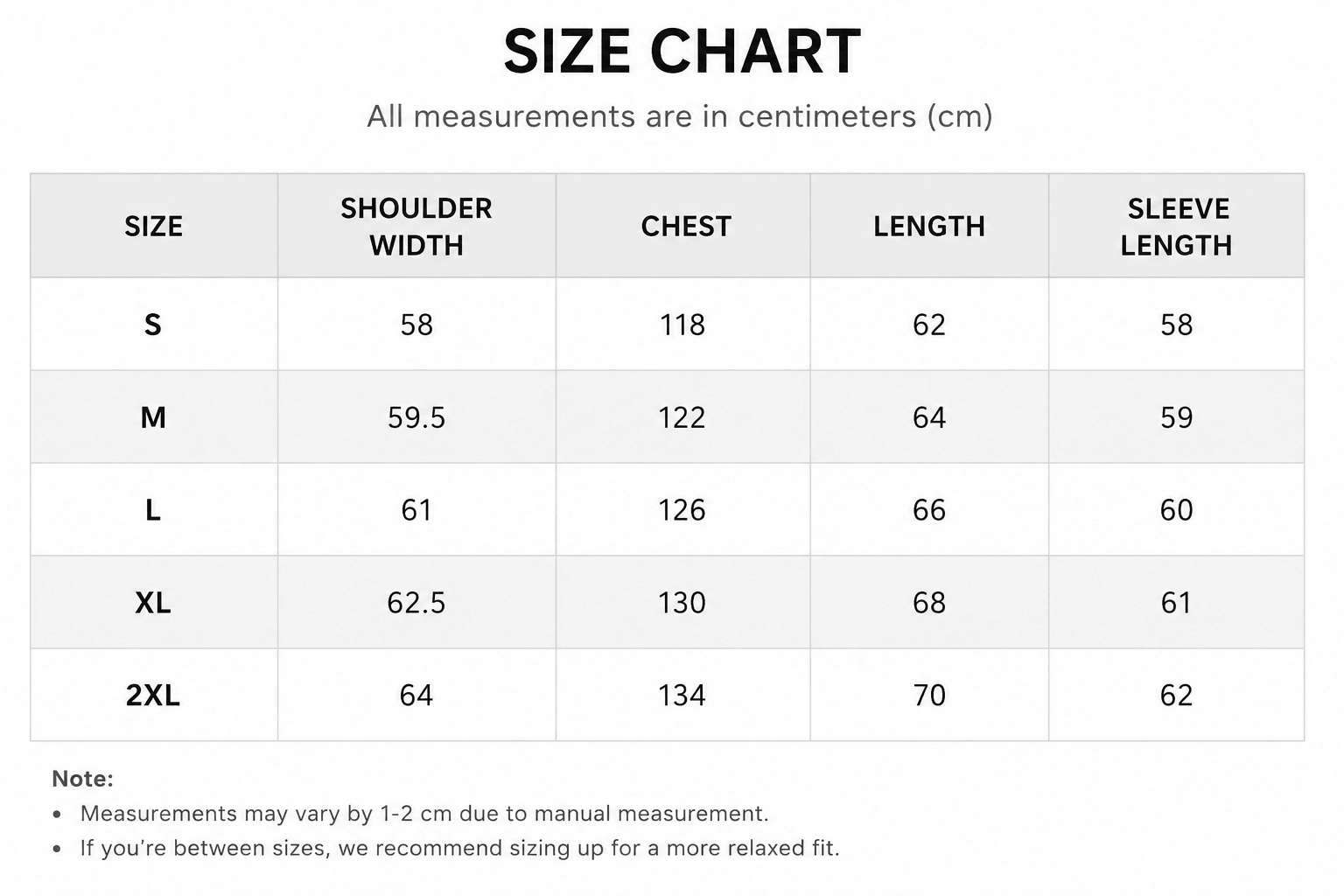Click the SLEEVE LENGTH column header
Viewport: 1344px width, 896px height.
(x=1177, y=227)
